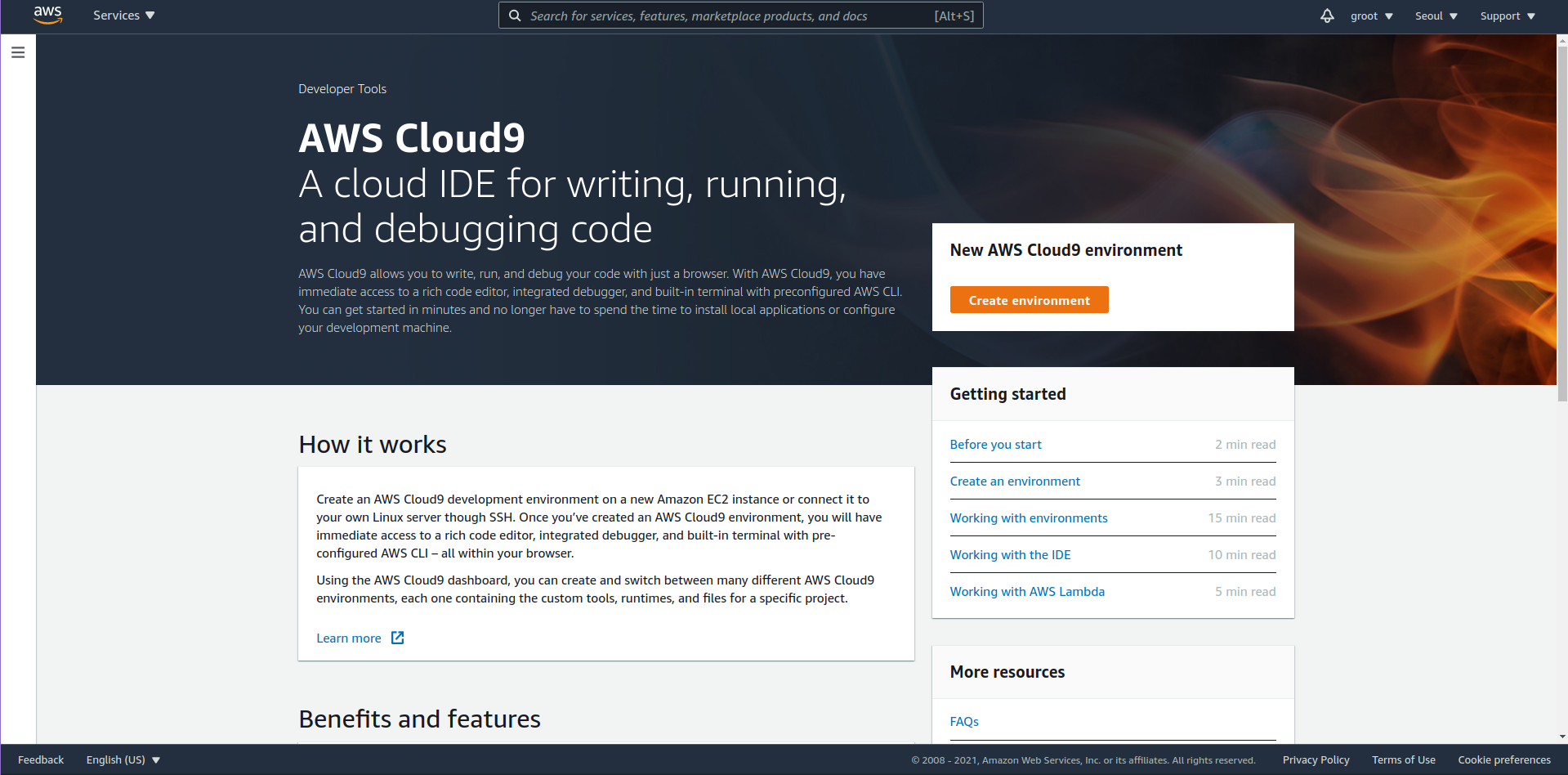The height and width of the screenshot is (775, 1568).
Task: Open the FAQs link under More resources
Action: (x=964, y=721)
